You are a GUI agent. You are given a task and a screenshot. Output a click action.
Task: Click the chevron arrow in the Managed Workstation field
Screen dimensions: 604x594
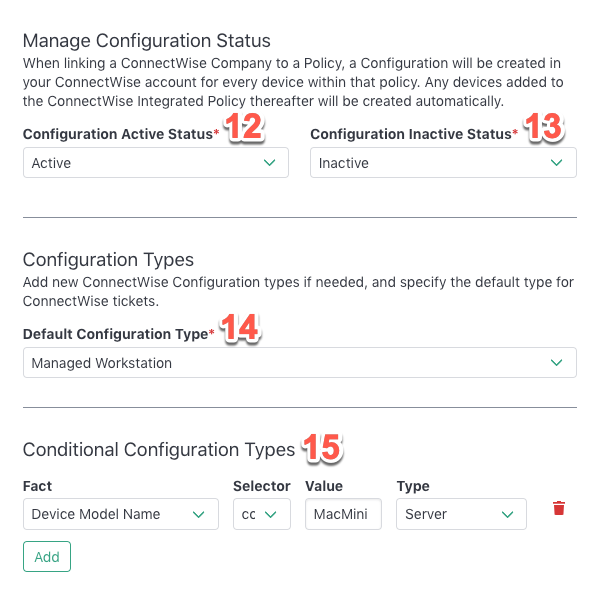tap(556, 362)
